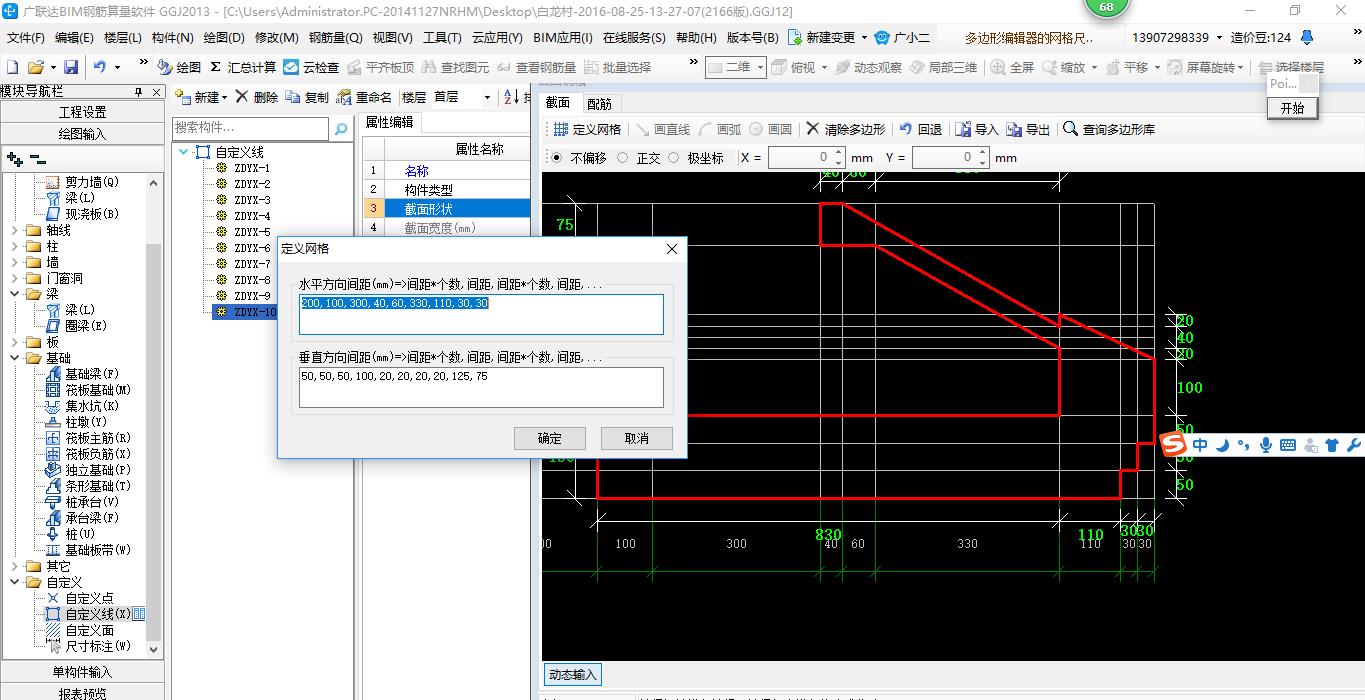
Task: Click the Save disk icon
Action: [x=71, y=67]
